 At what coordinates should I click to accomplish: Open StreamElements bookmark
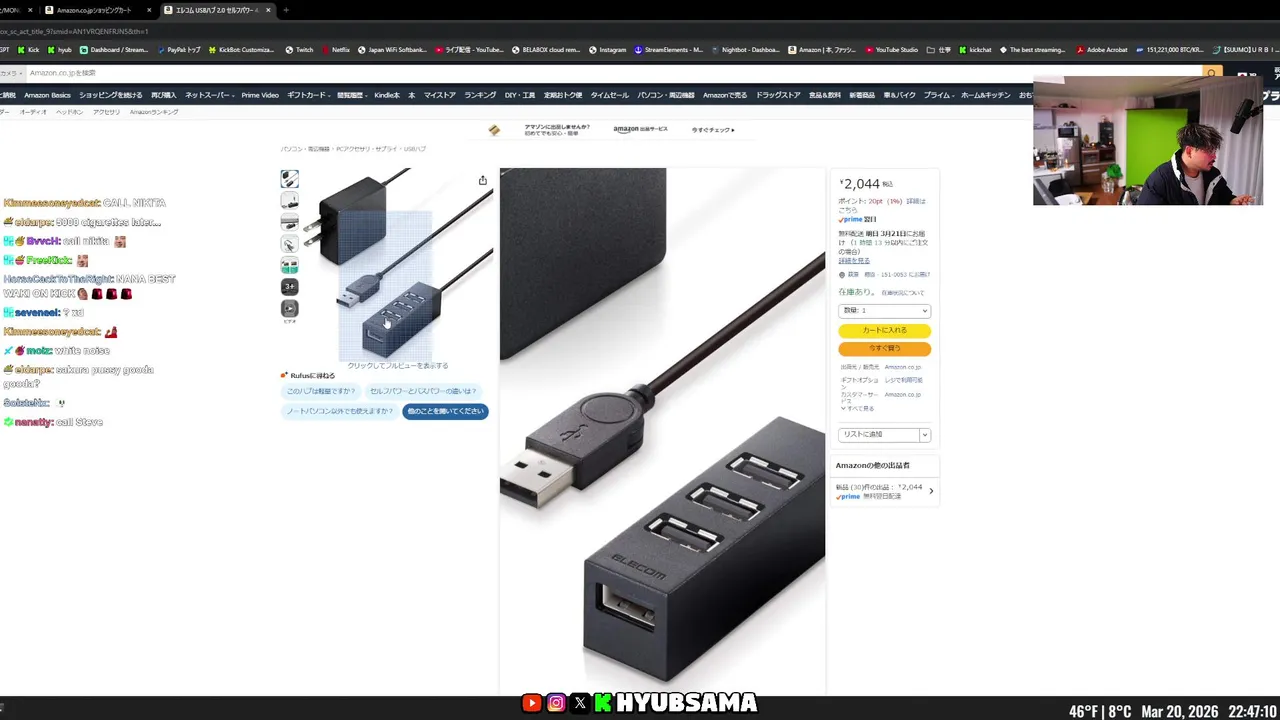tap(668, 49)
